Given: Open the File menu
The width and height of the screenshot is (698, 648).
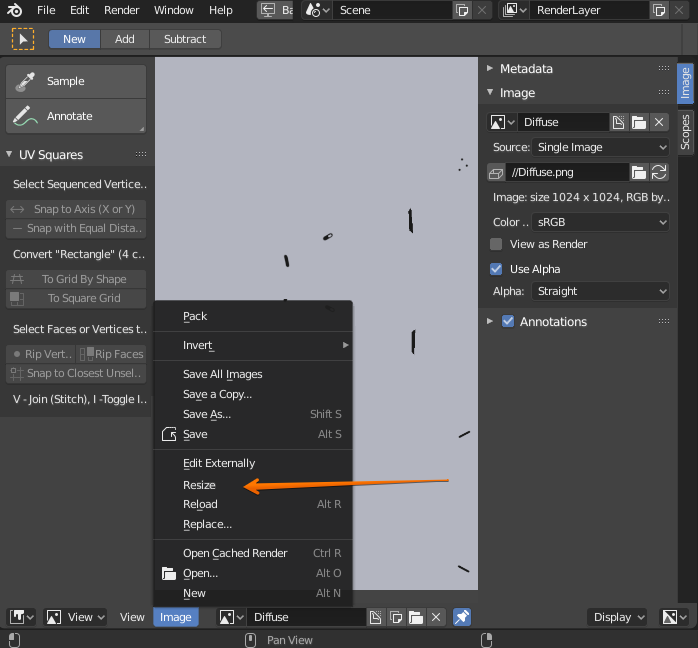Looking at the screenshot, I should pyautogui.click(x=46, y=10).
